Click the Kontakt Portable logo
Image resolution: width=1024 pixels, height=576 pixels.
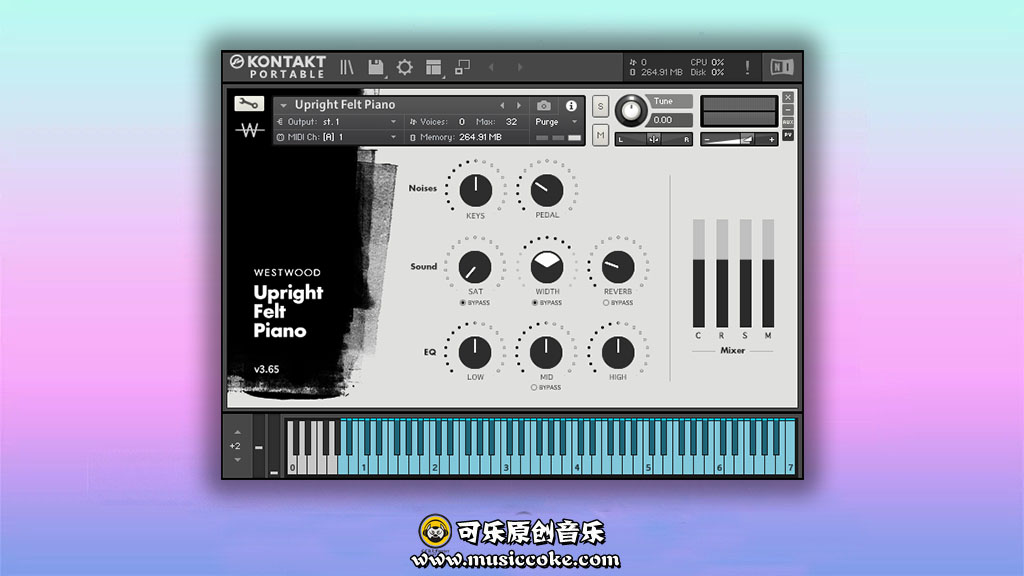coord(278,67)
